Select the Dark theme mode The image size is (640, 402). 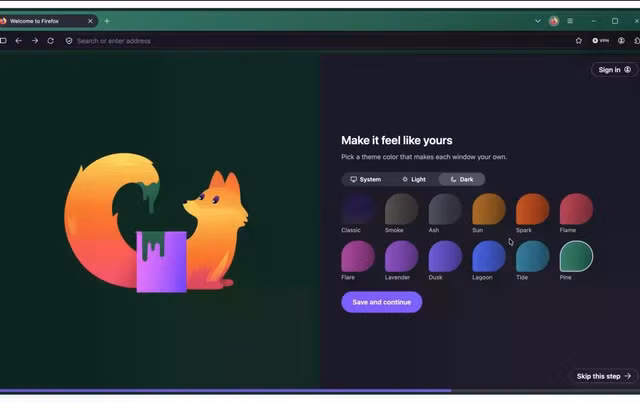coord(462,179)
